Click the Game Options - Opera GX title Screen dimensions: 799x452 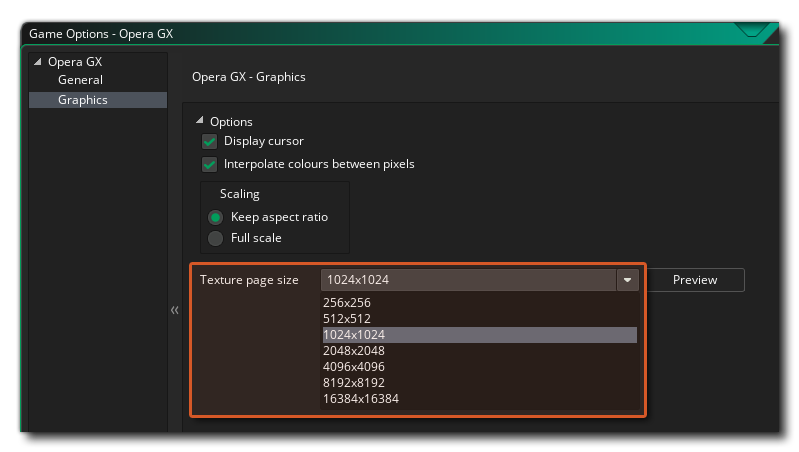(x=101, y=34)
